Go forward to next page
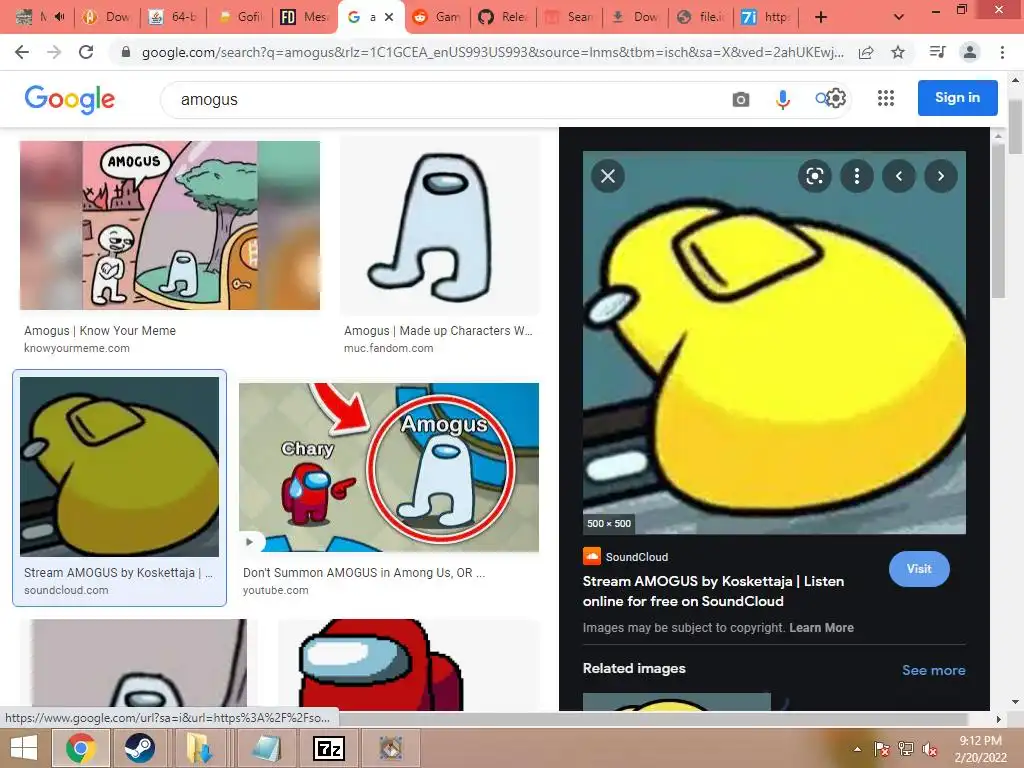 [54, 52]
